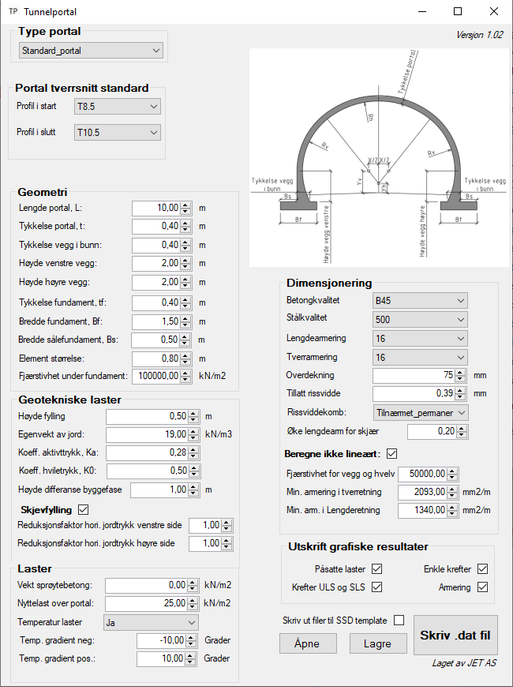Uncheck the Armering printout option
The width and height of the screenshot is (513, 687).
tap(482, 587)
